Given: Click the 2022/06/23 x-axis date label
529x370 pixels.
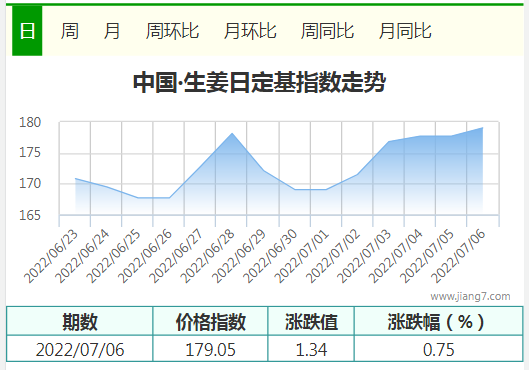Looking at the screenshot, I should [x=51, y=256].
